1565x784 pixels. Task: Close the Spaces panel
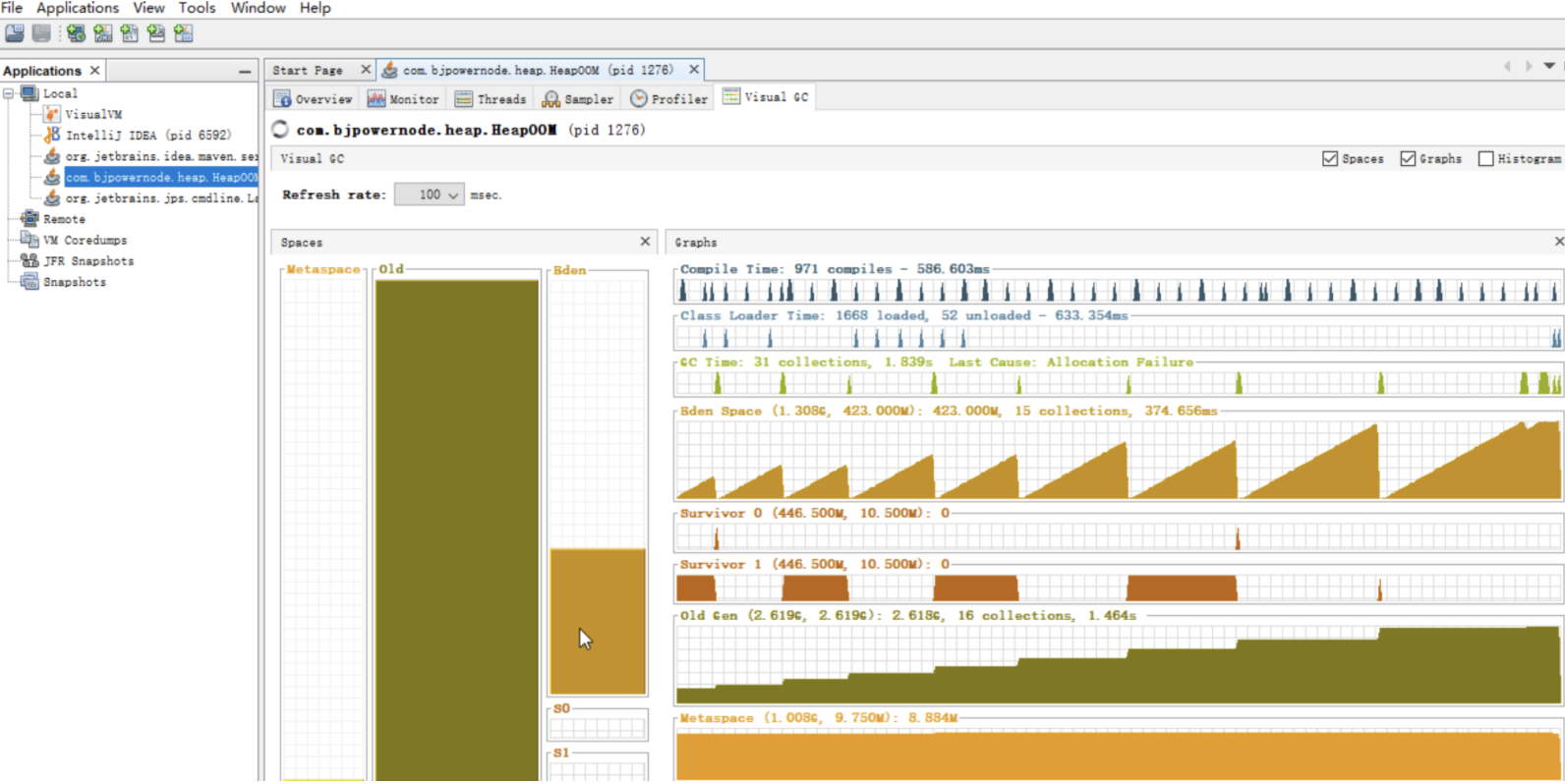(646, 241)
